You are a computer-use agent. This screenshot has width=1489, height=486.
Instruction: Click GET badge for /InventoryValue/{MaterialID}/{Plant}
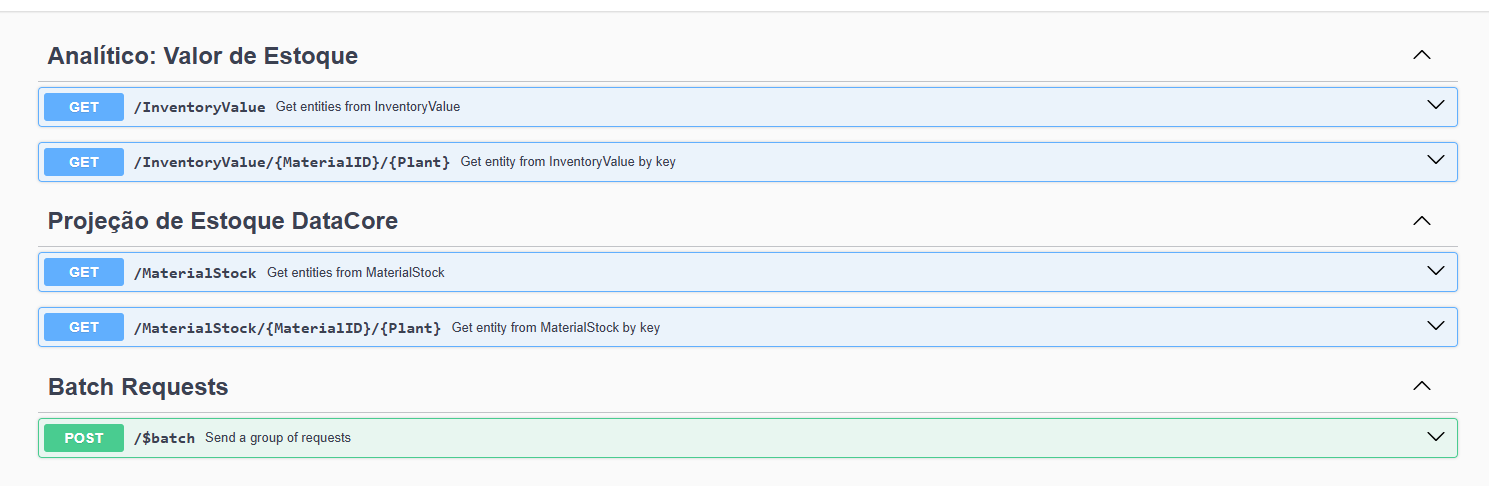pos(84,162)
